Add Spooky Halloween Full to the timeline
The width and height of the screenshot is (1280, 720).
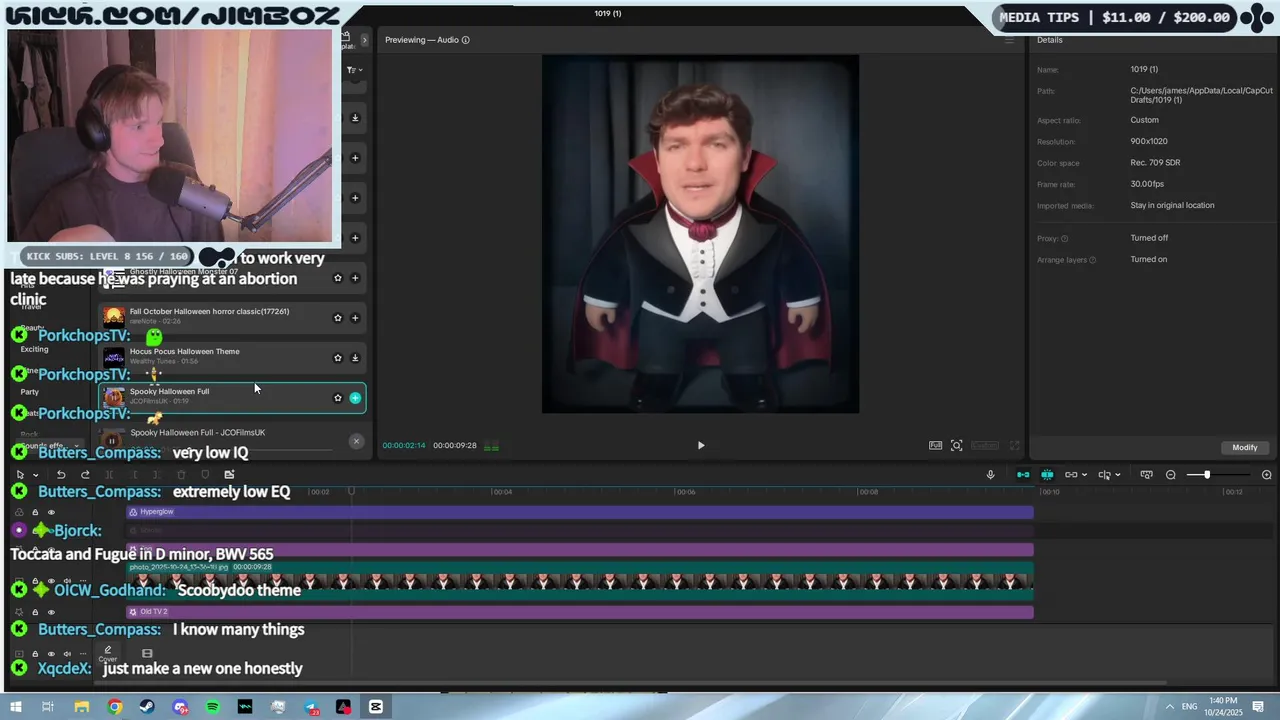[355, 398]
